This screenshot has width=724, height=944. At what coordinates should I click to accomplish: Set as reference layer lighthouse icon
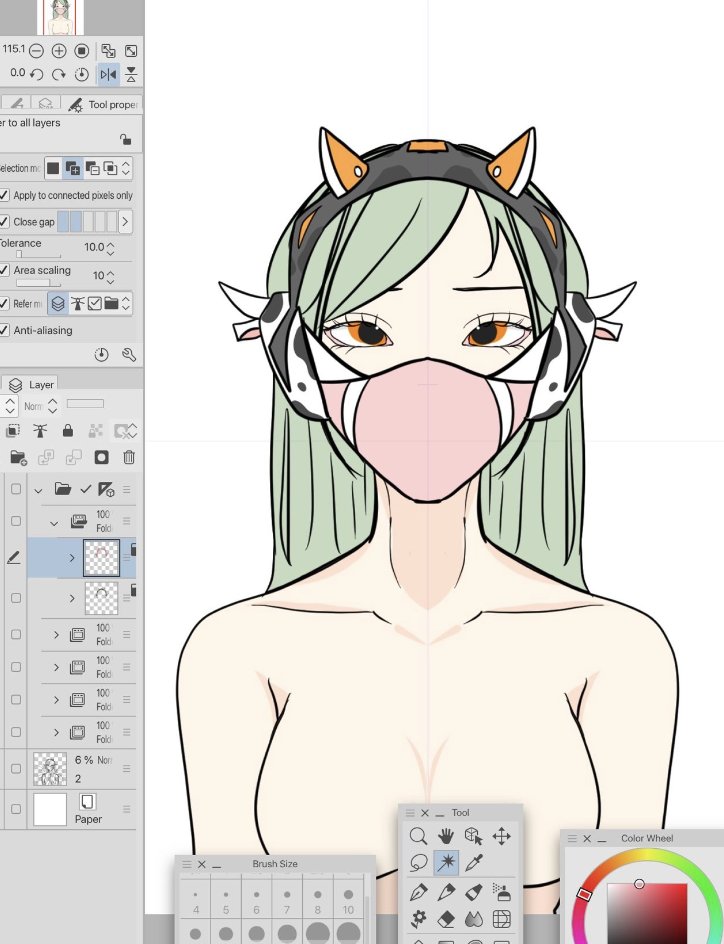(40, 430)
